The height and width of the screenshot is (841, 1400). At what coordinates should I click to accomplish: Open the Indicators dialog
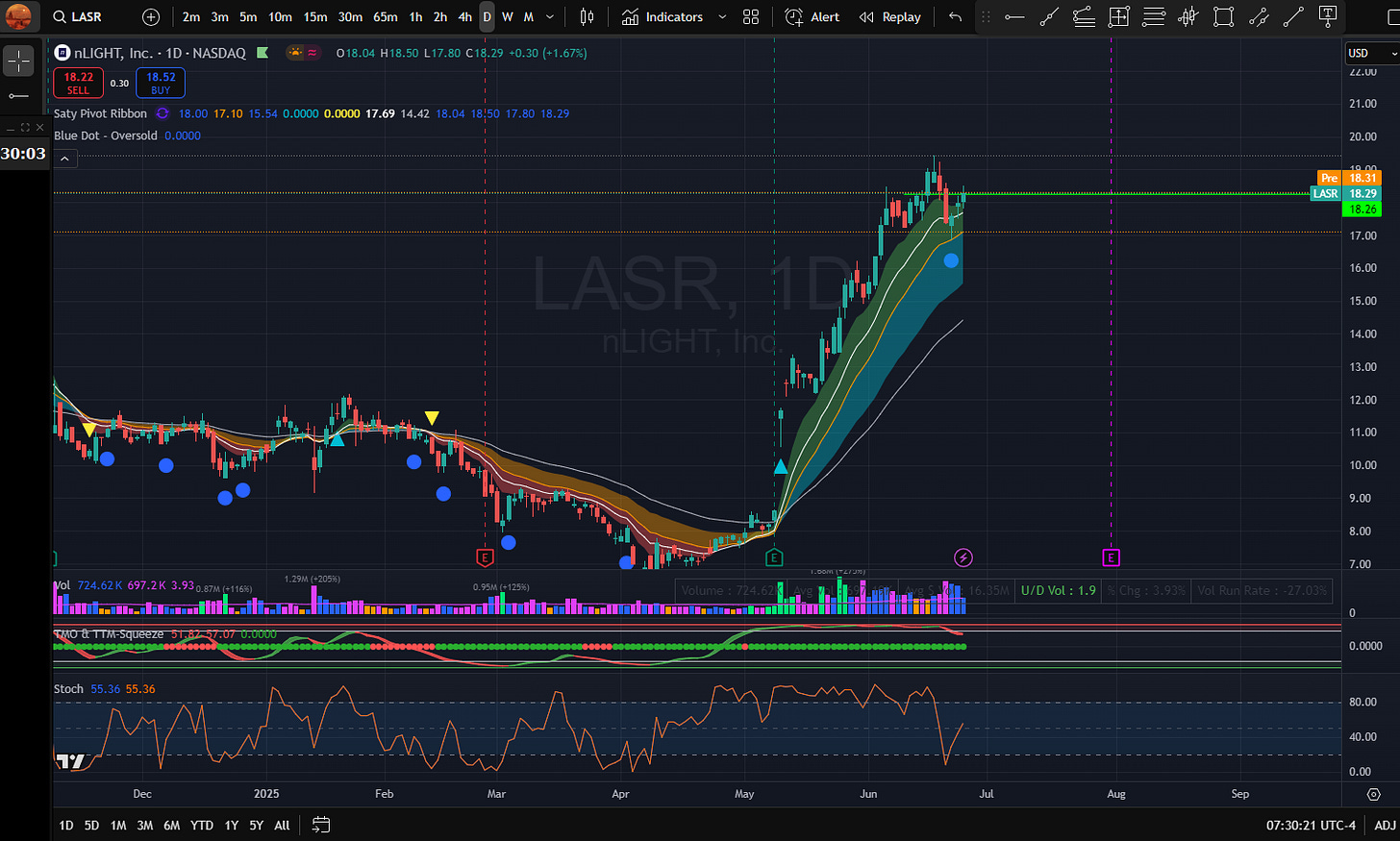tap(662, 17)
